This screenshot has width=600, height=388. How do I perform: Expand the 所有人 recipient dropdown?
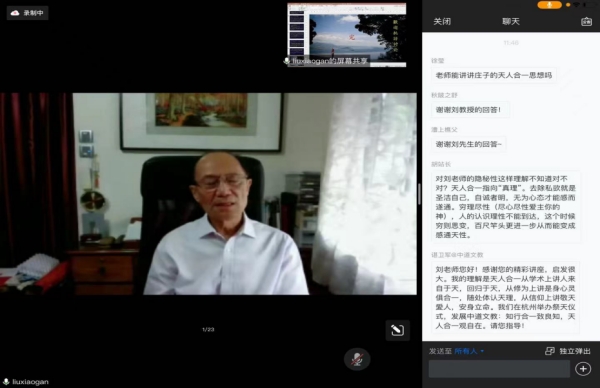click(469, 351)
